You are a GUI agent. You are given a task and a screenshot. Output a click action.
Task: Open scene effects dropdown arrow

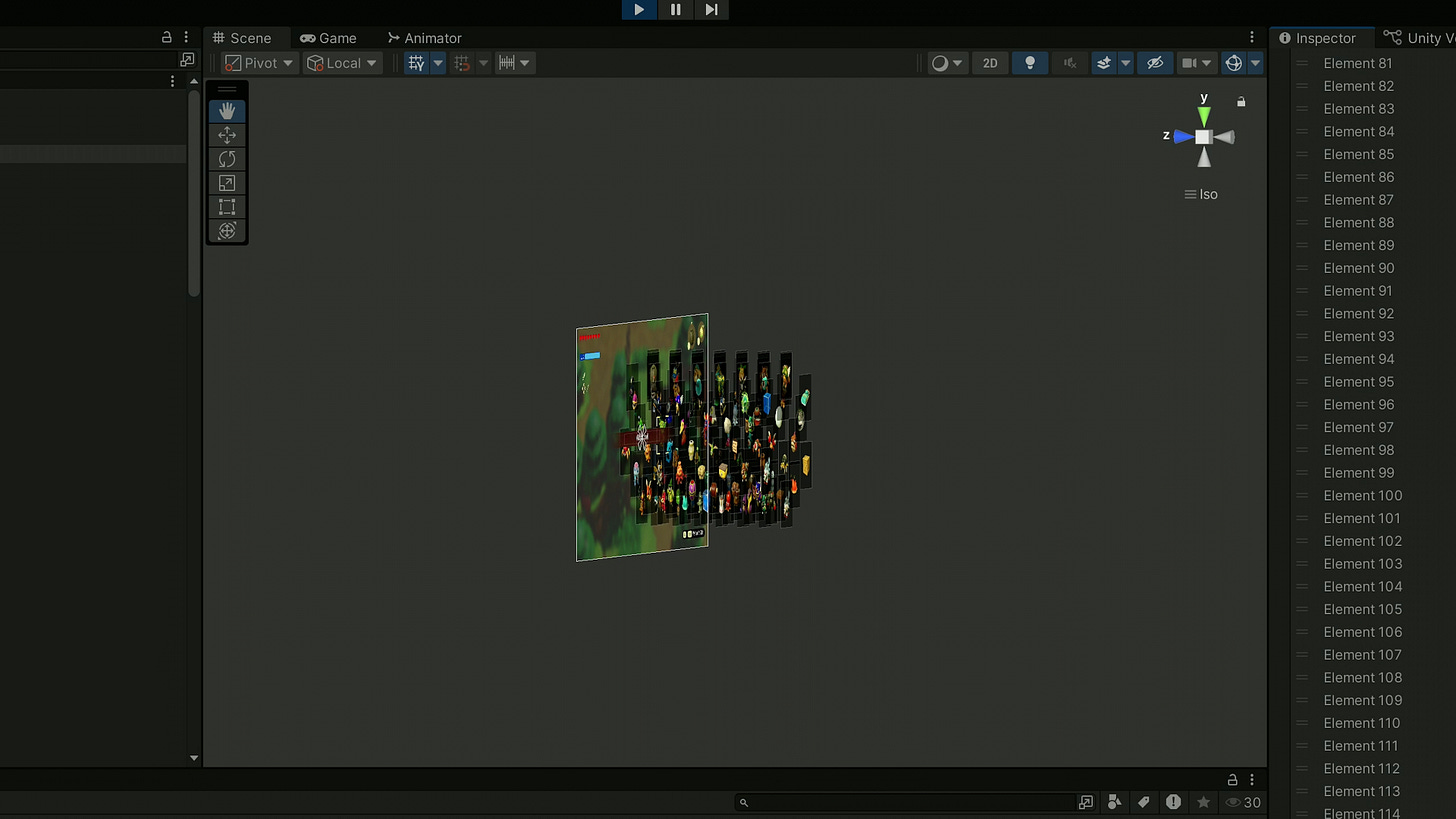click(x=1125, y=63)
